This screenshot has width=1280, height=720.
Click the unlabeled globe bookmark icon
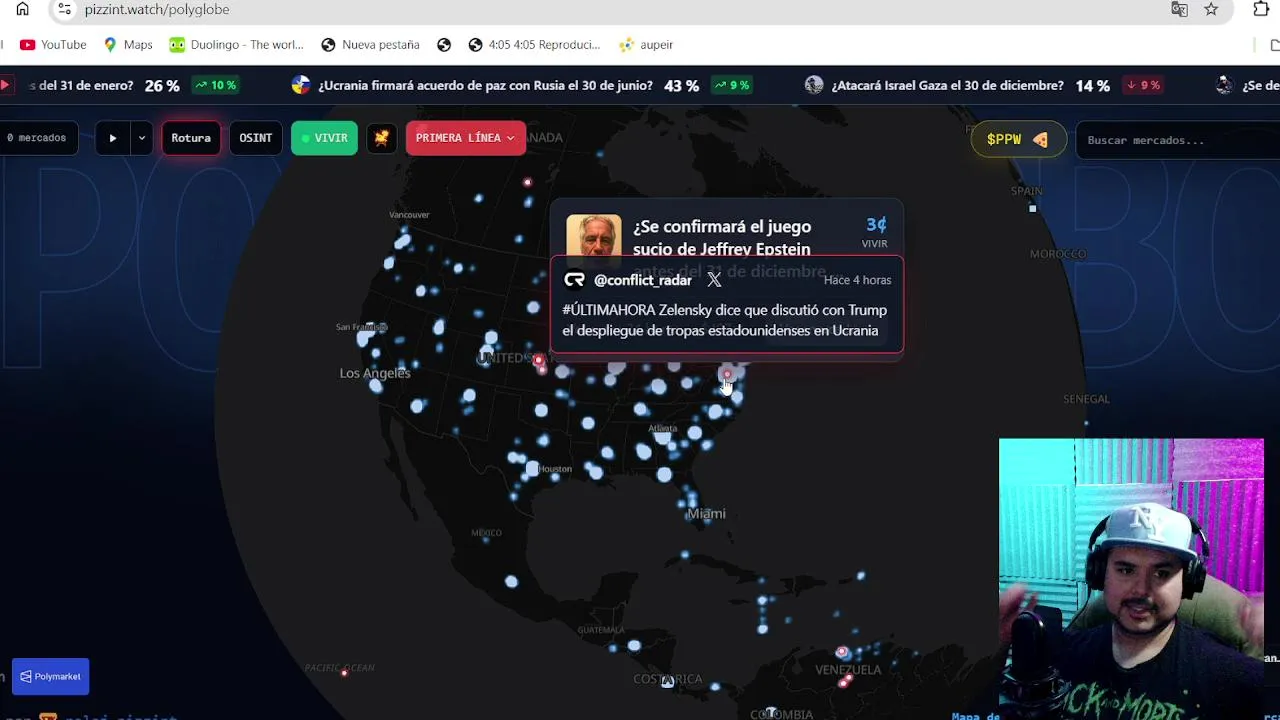[444, 45]
